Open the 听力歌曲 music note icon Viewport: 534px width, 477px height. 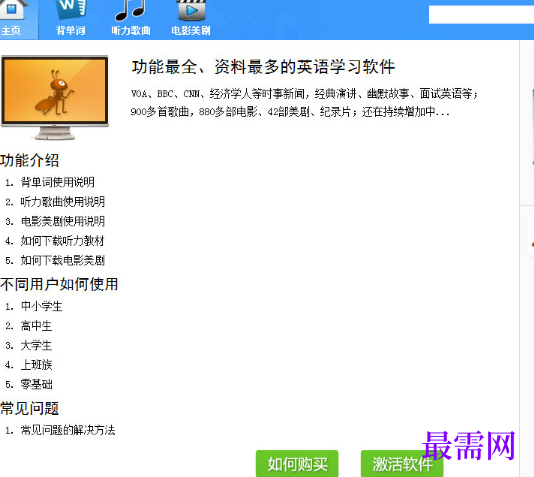click(x=130, y=10)
